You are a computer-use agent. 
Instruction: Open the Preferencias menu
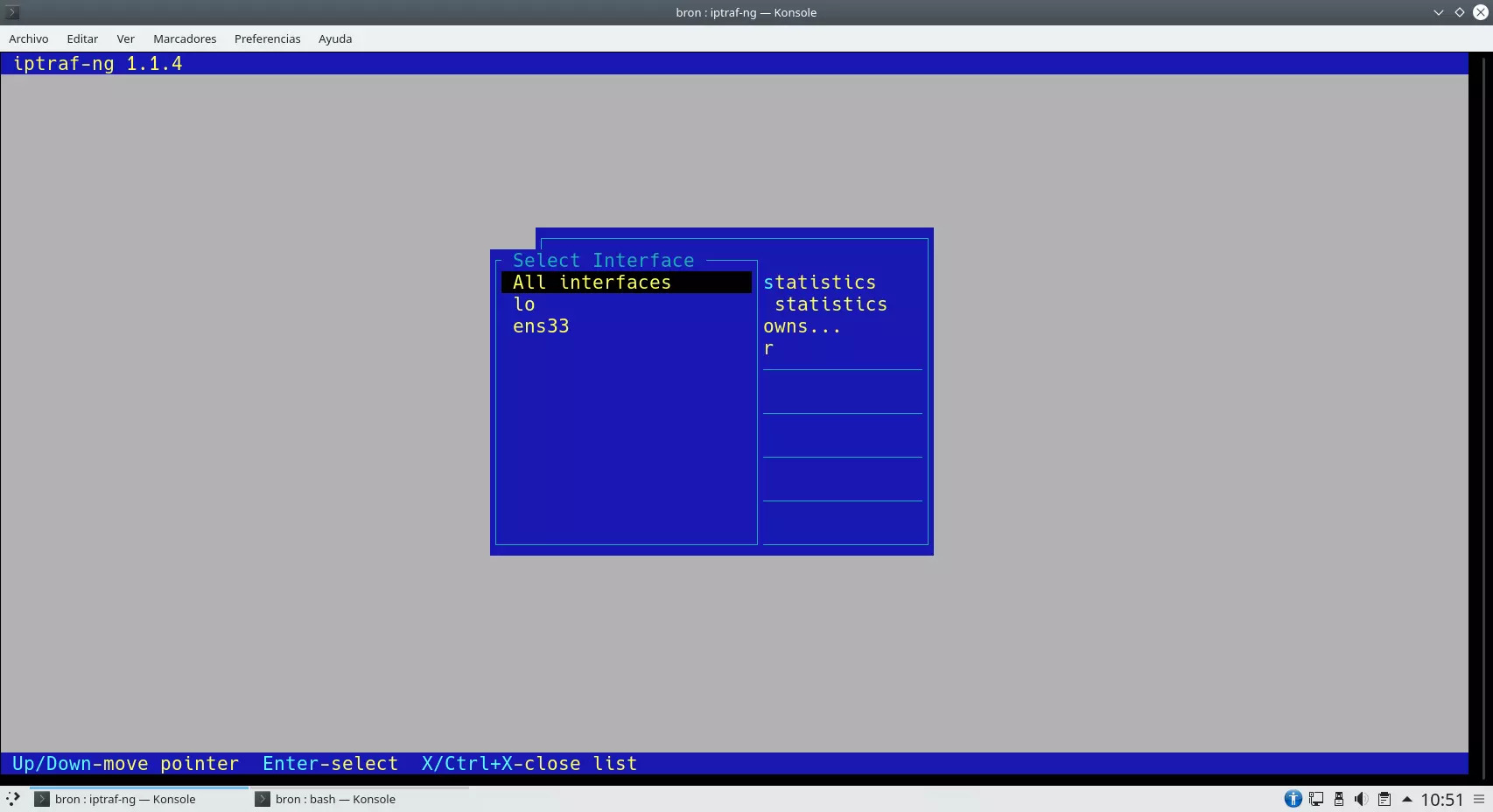[x=267, y=38]
